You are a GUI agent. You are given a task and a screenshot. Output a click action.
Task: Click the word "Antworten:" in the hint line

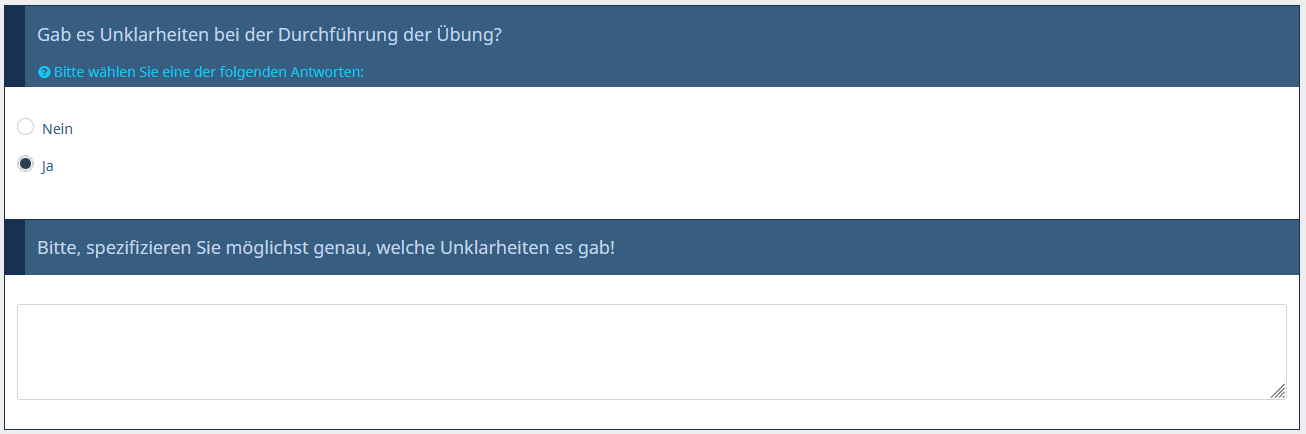[x=327, y=73]
